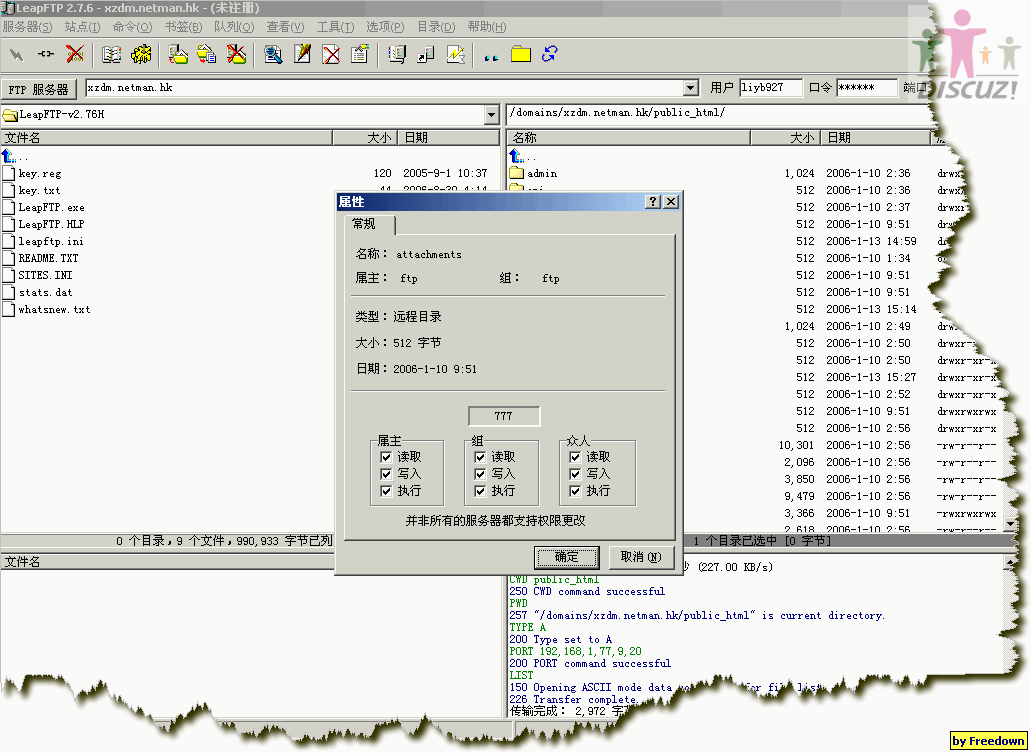The height and width of the screenshot is (753, 1031).
Task: Click the remote path field /domains/xzdm.netman.hk/public_html/
Action: point(720,113)
